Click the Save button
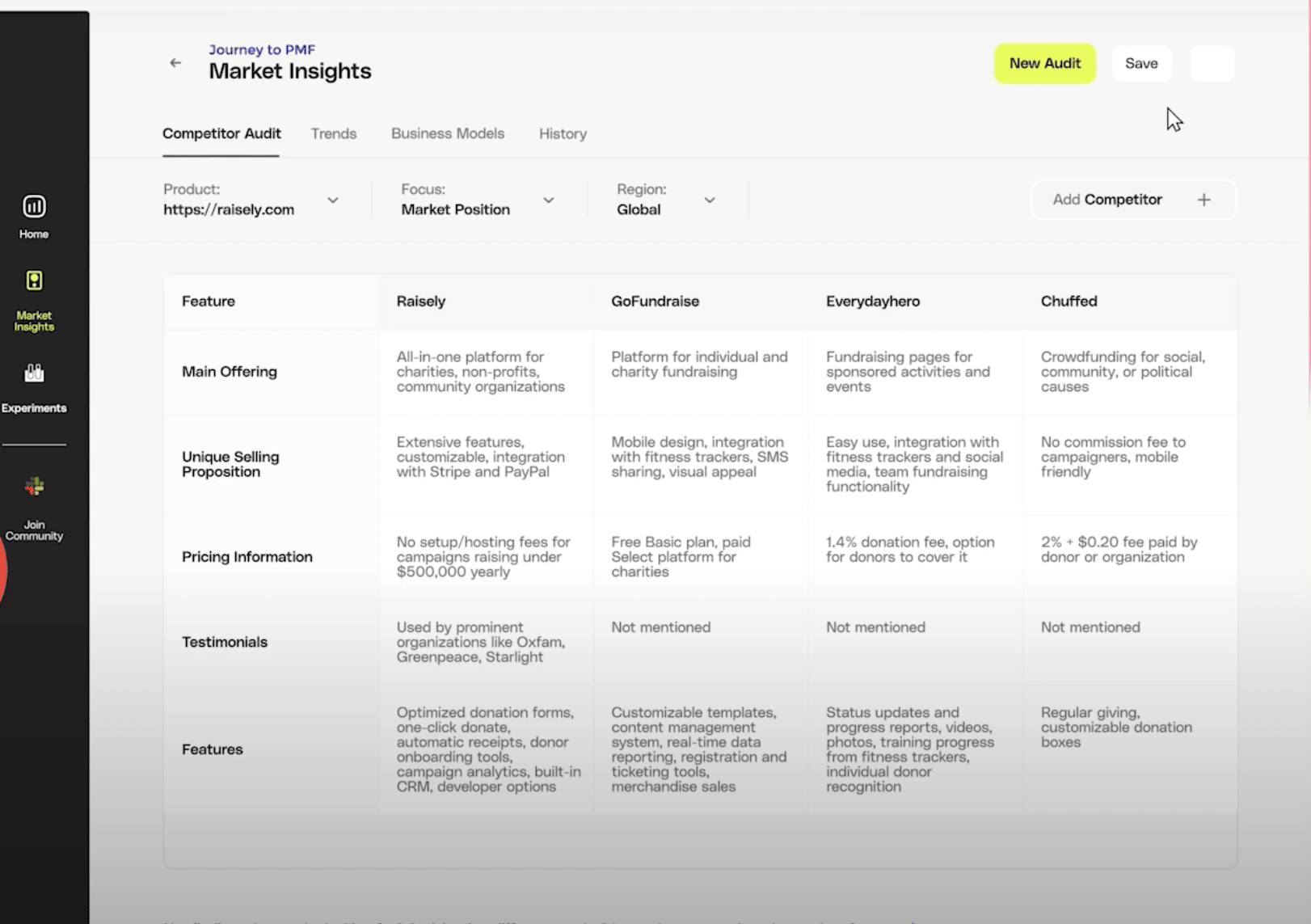This screenshot has width=1311, height=924. 1141,63
